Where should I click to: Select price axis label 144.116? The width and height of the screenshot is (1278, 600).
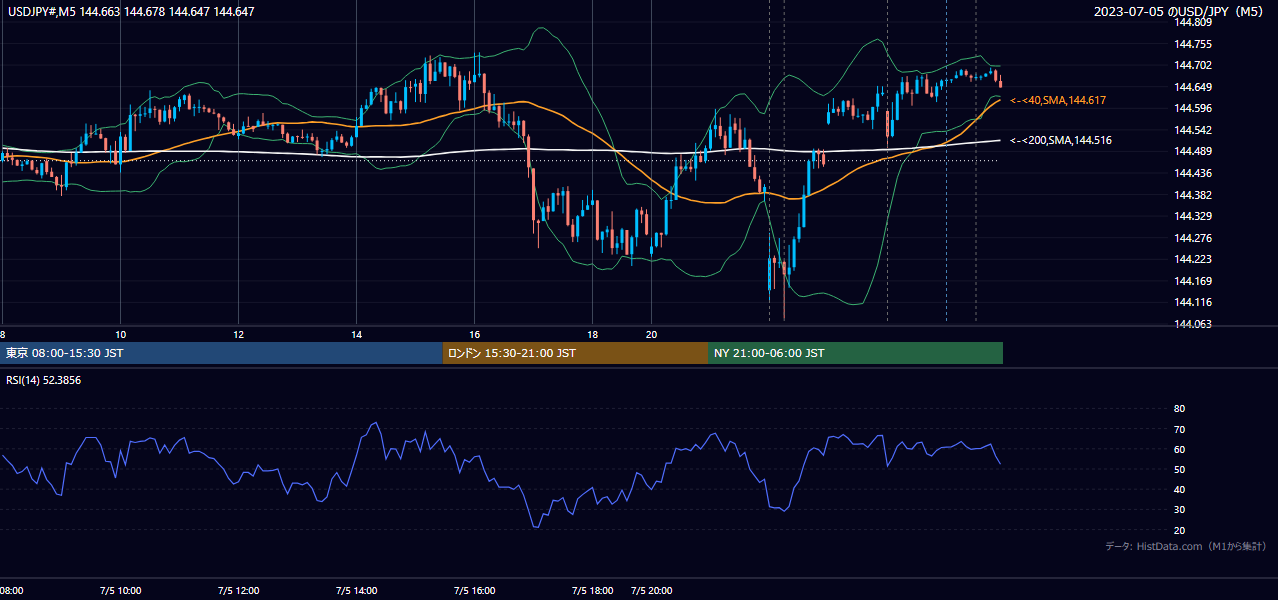1193,302
